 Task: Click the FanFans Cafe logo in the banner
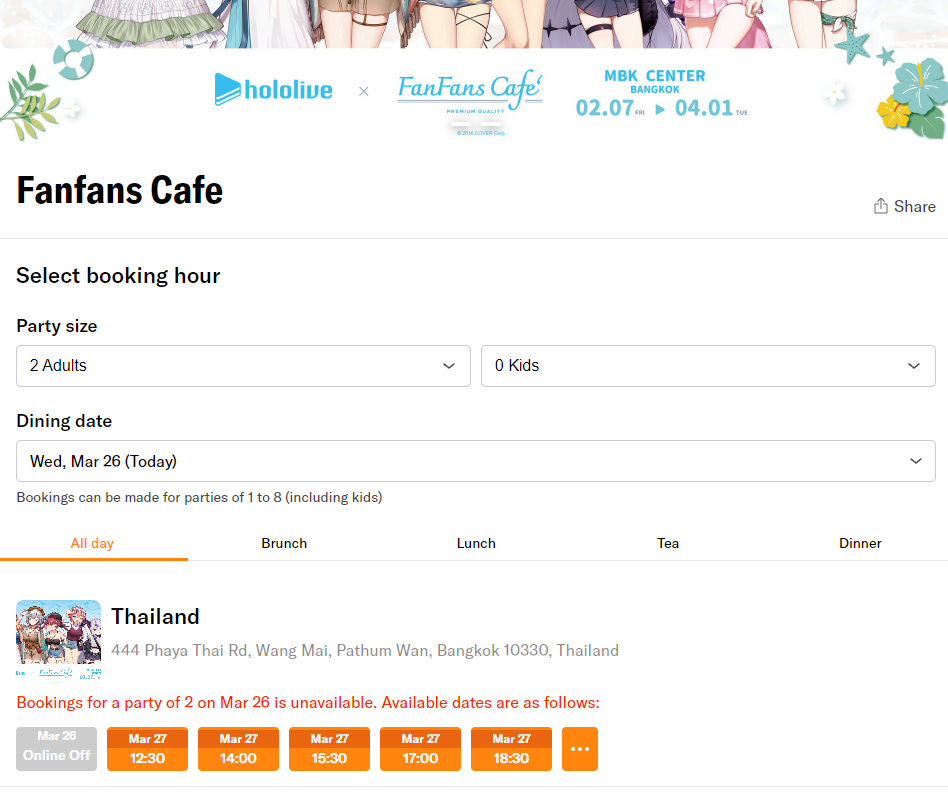[470, 90]
